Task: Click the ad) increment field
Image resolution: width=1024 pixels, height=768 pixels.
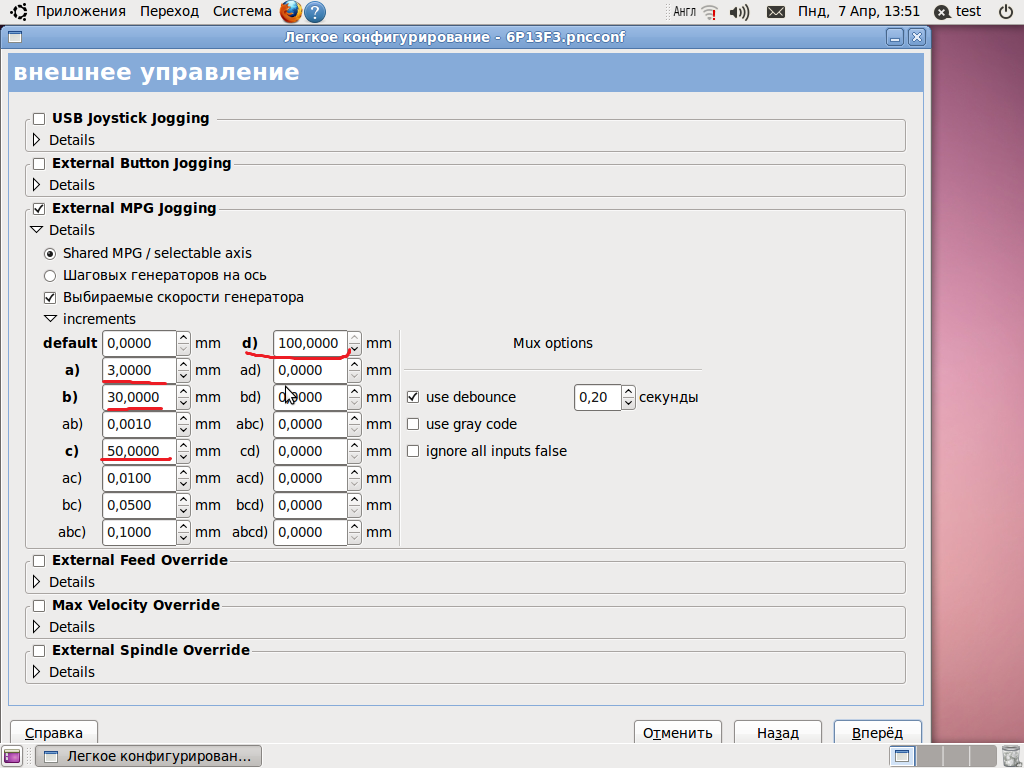Action: [x=310, y=370]
